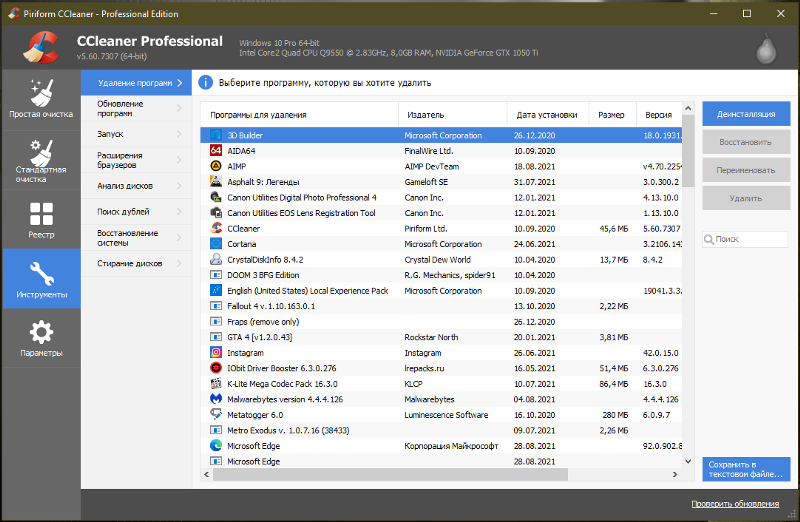This screenshot has width=800, height=522.
Task: Click the horizontal scrollbar right arrow
Action: tap(675, 475)
